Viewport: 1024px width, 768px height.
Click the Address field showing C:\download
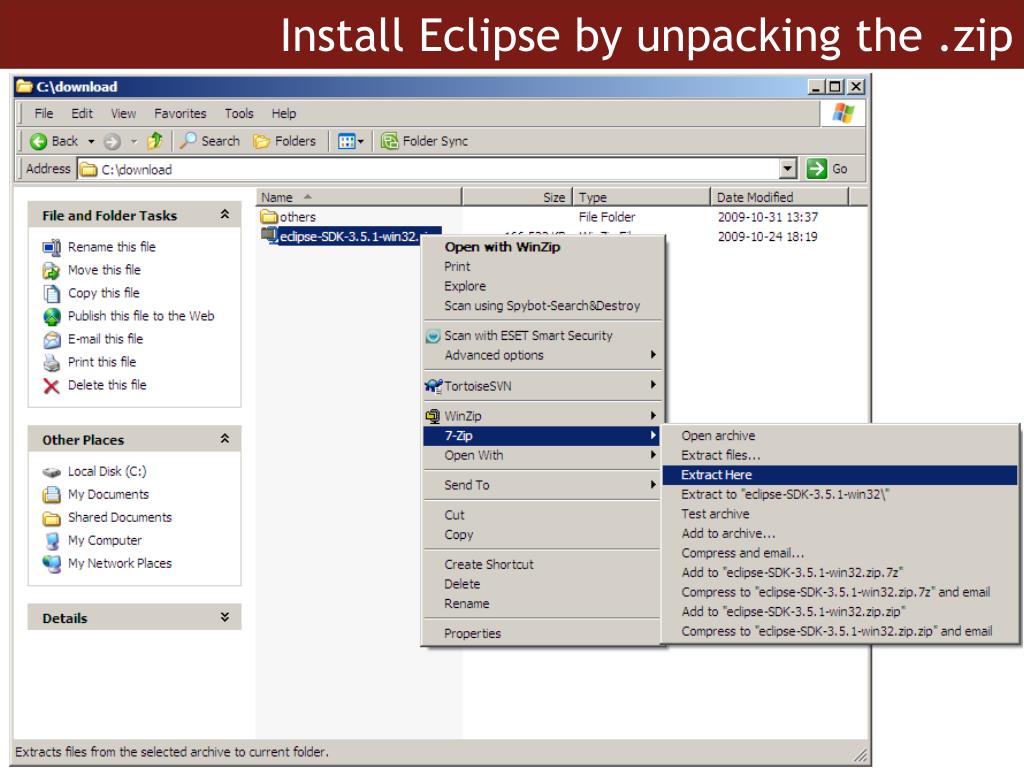(429, 169)
